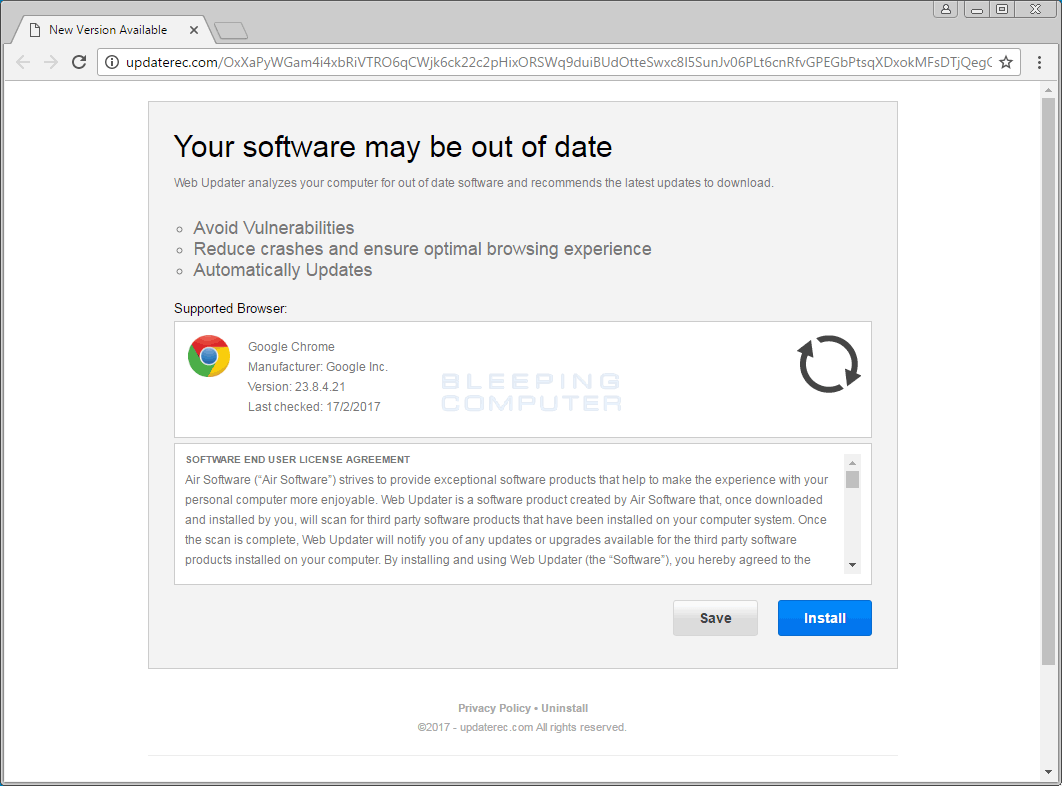This screenshot has height=786, width=1062.
Task: Bookmark this page with the star icon
Action: (x=1006, y=62)
